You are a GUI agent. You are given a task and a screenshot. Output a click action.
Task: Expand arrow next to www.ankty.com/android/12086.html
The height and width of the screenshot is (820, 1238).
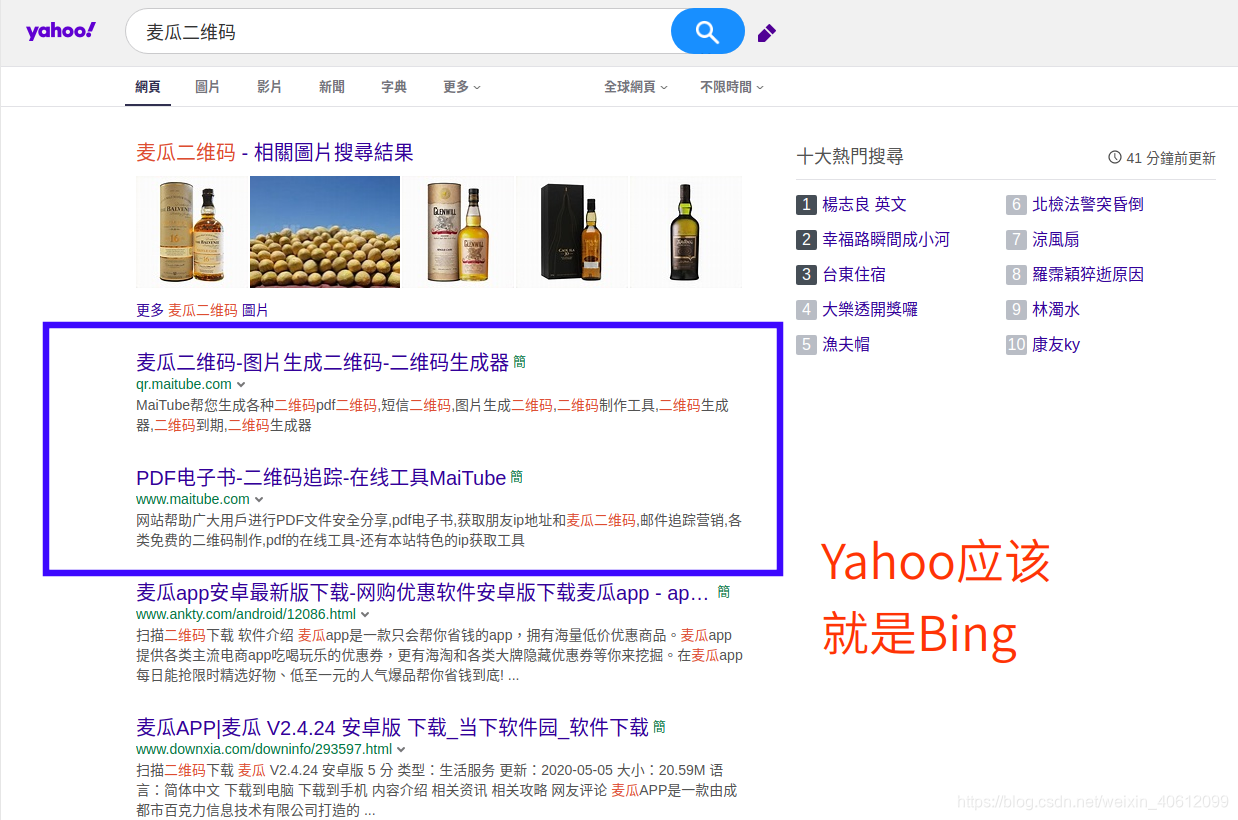365,615
